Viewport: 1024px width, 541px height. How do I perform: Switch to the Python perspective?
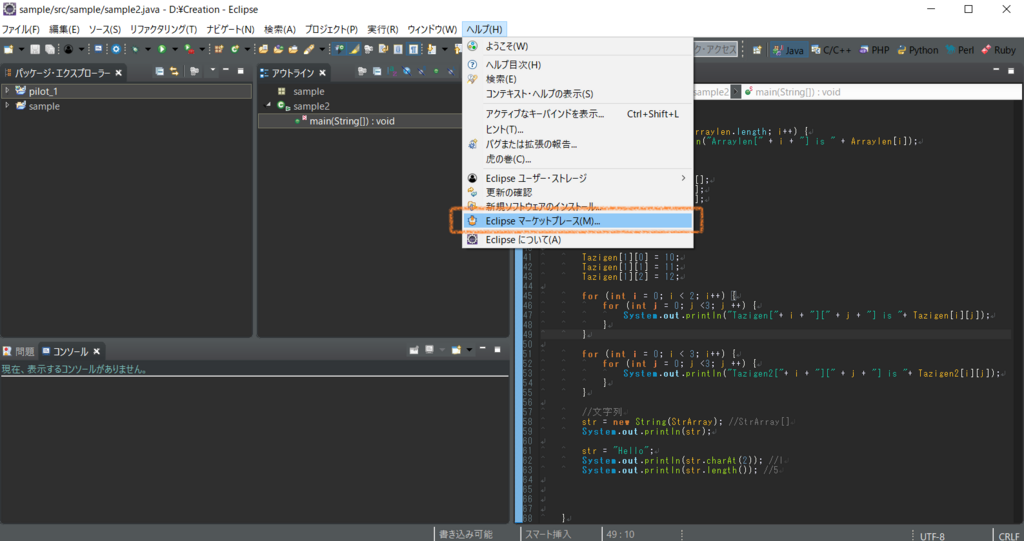pyautogui.click(x=918, y=50)
